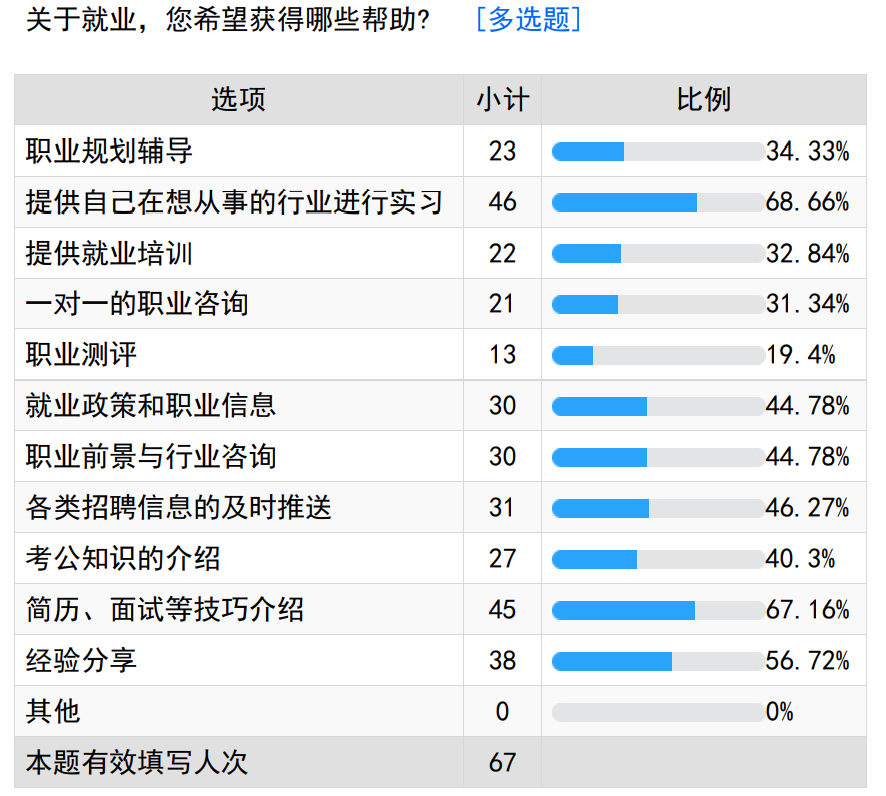The width and height of the screenshot is (886, 796).
Task: Click the 本题有效填写人次 footer label
Action: point(137,763)
